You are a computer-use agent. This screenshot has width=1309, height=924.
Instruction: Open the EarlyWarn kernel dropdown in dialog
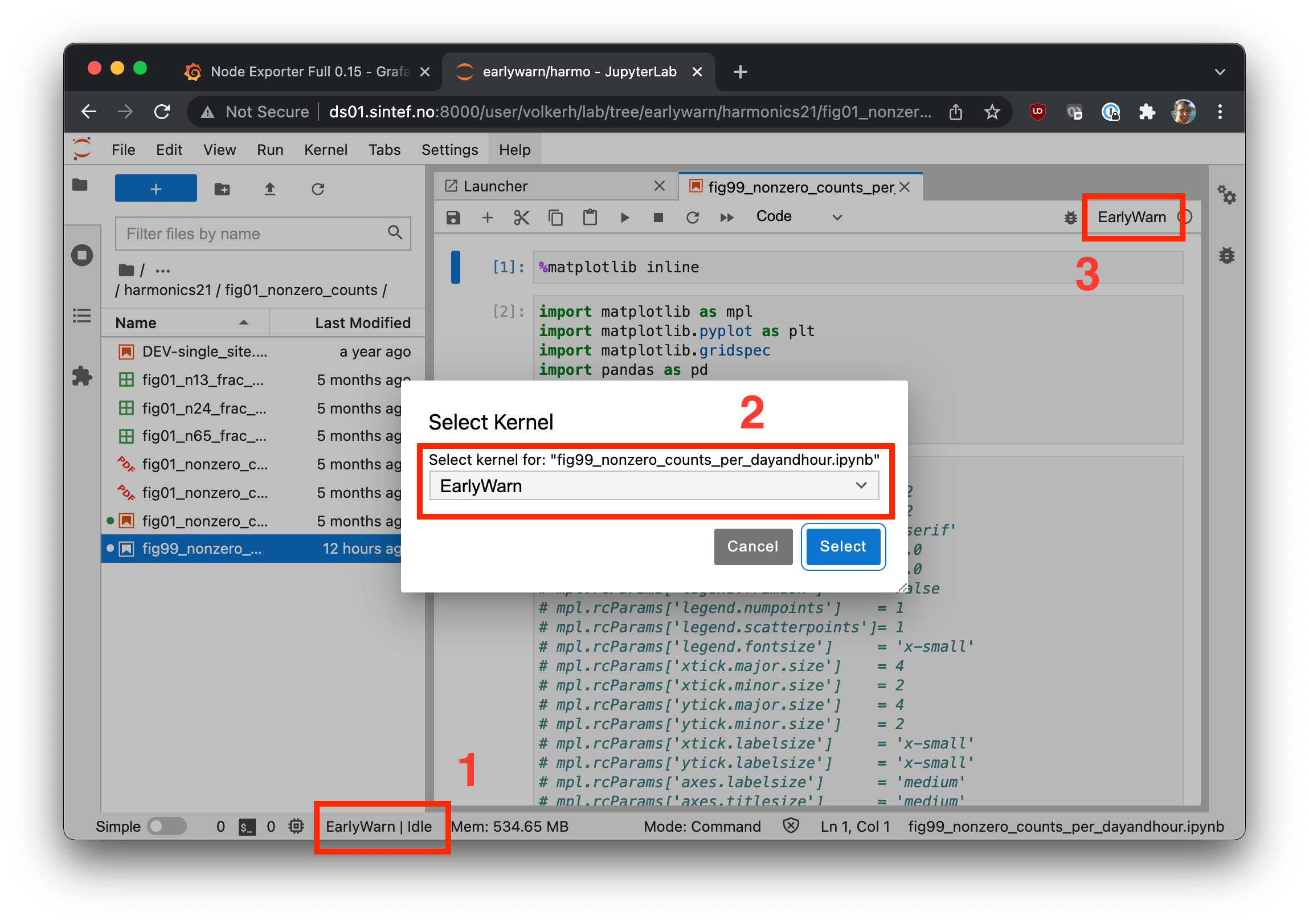point(653,486)
